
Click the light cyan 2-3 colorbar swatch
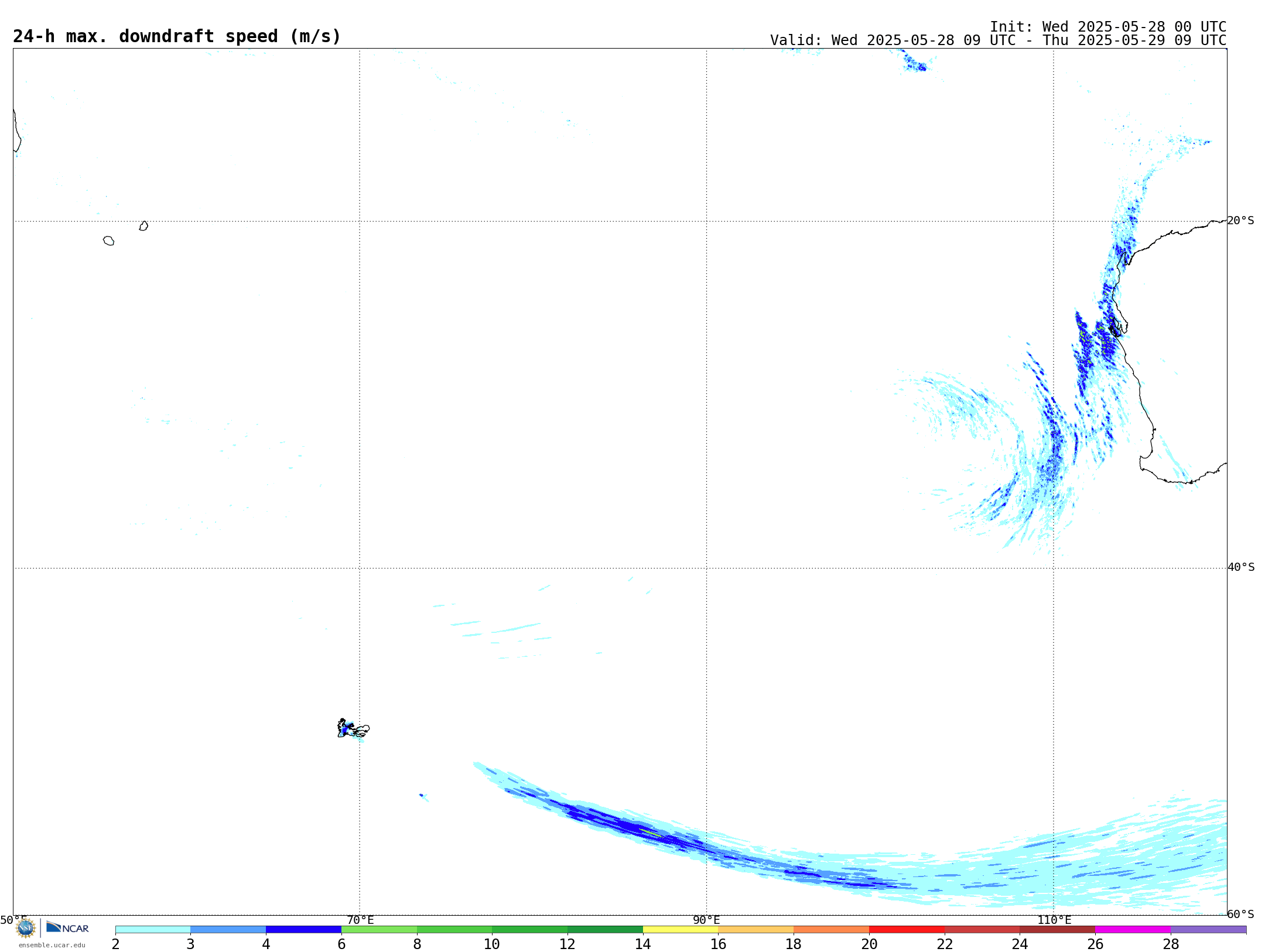coord(153,930)
